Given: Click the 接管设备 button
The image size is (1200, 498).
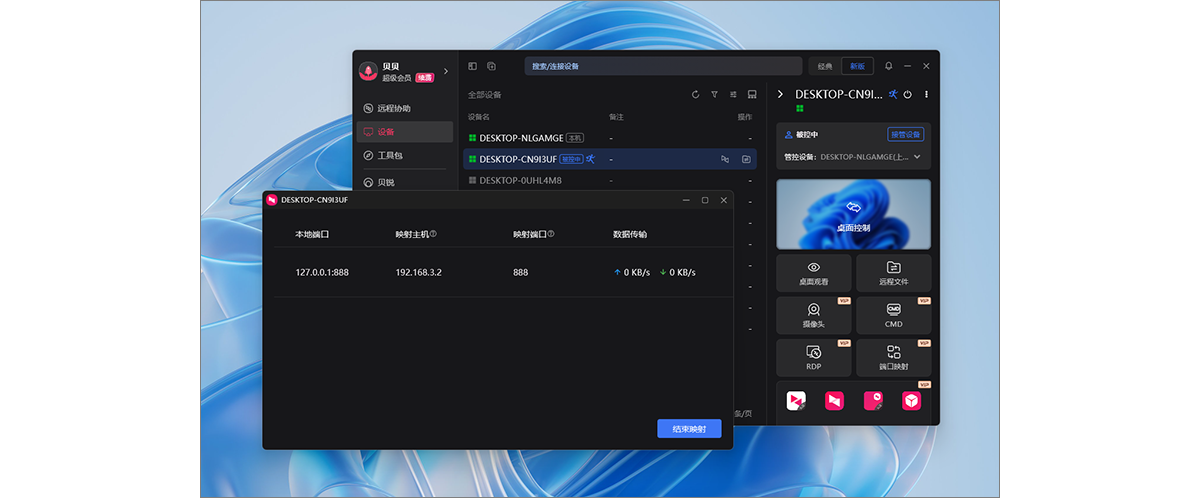Looking at the screenshot, I should [905, 134].
